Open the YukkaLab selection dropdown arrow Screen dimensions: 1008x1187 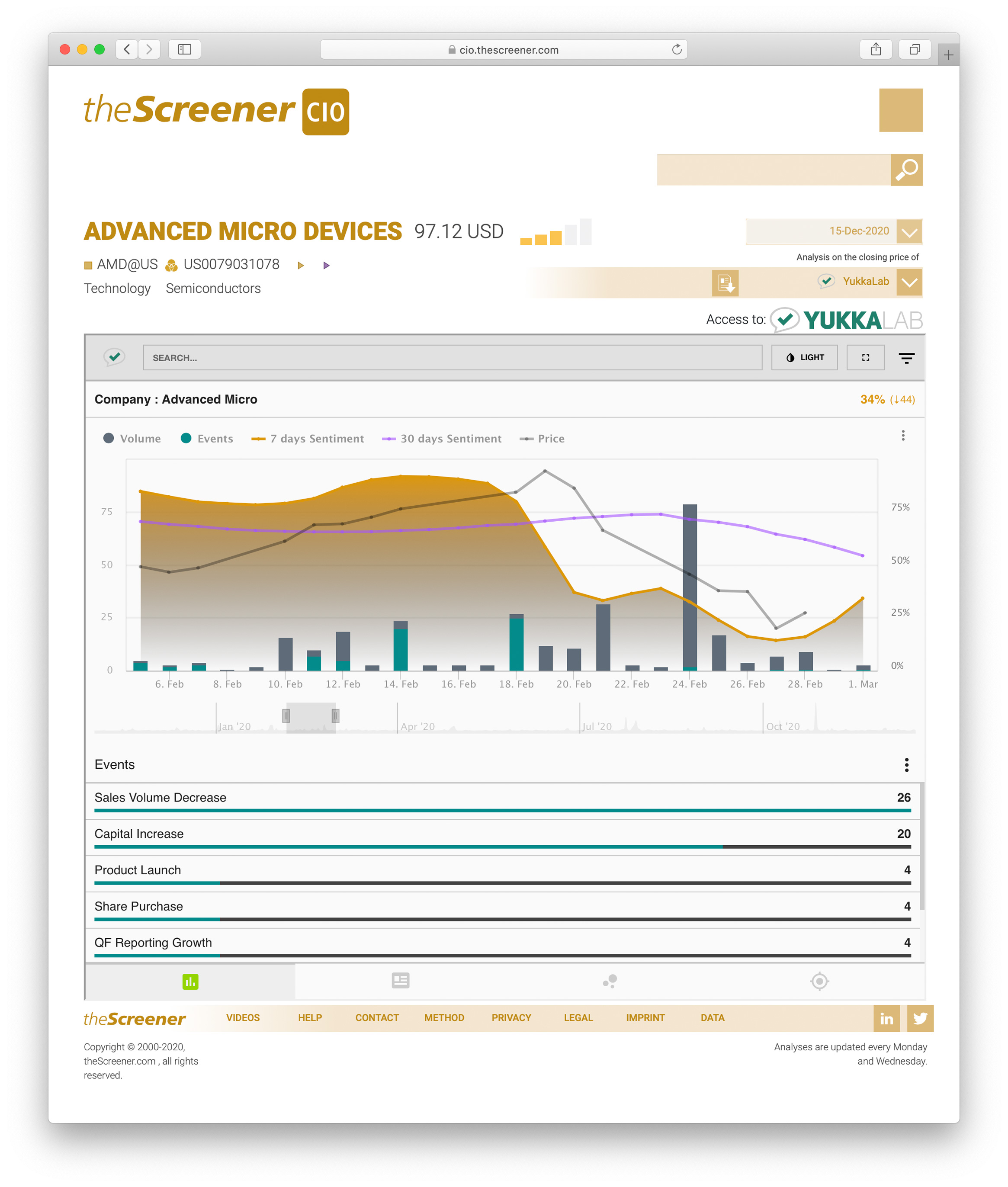tap(909, 282)
